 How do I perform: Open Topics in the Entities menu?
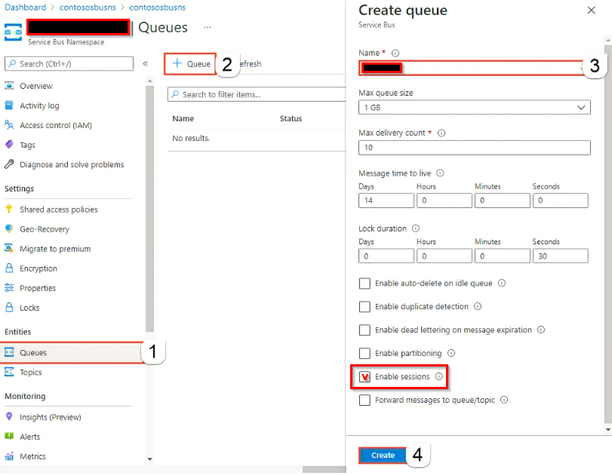coord(30,372)
